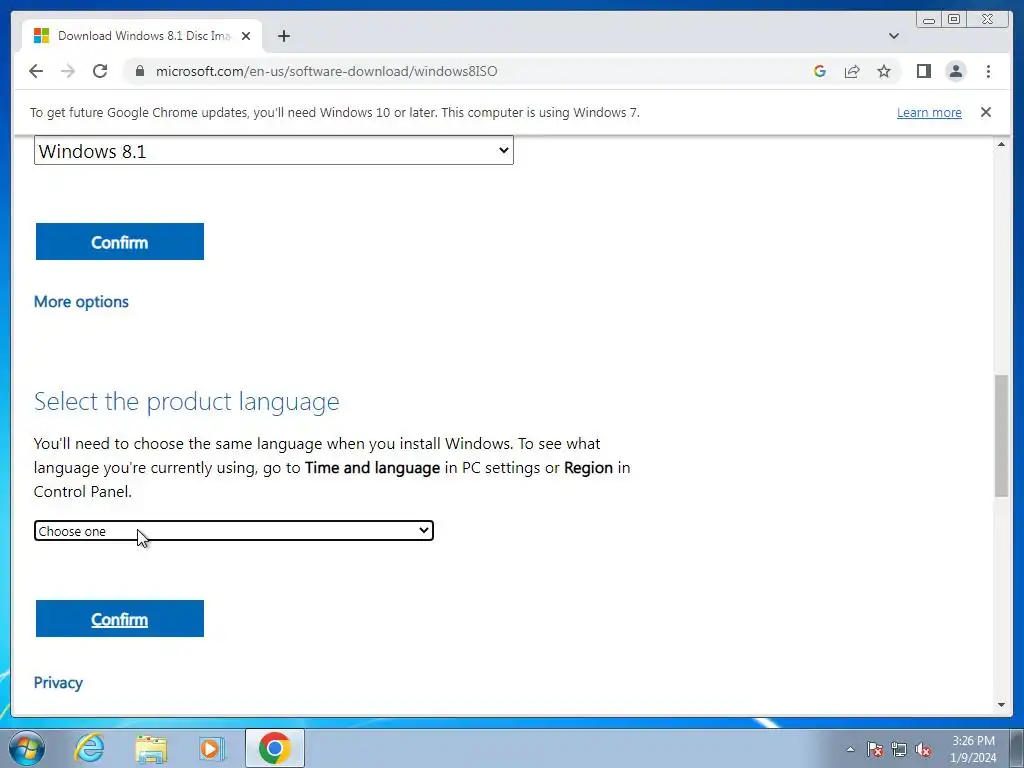Open the Privacy link

[58, 682]
